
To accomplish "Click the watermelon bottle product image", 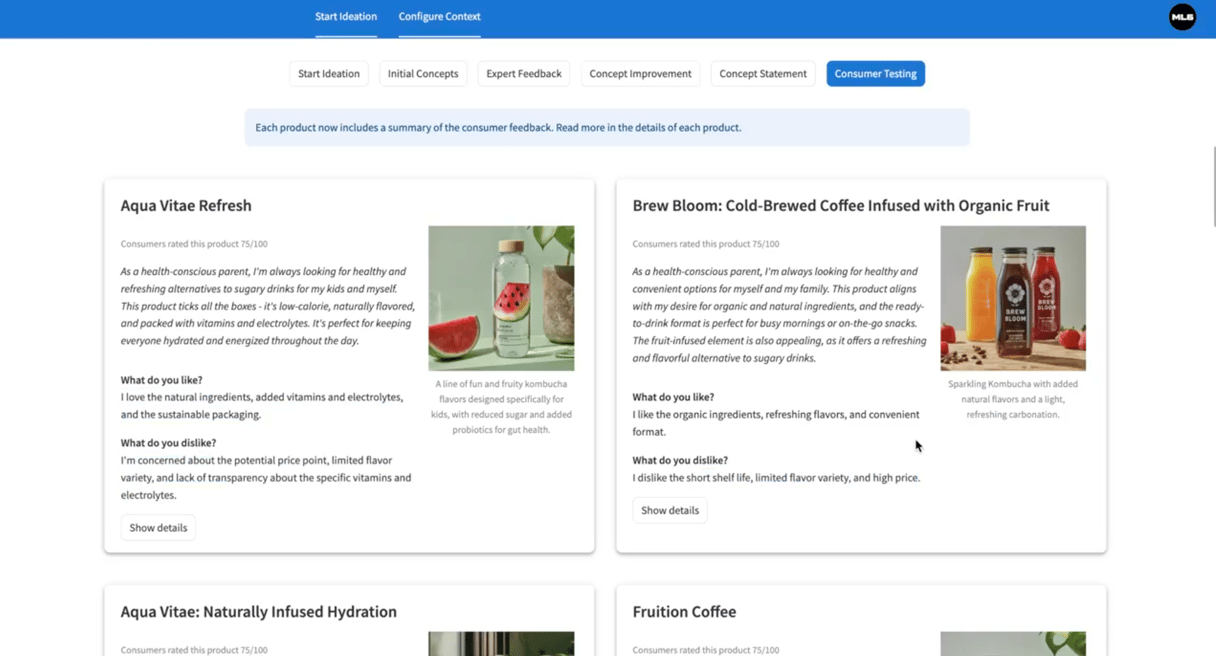I will click(501, 298).
